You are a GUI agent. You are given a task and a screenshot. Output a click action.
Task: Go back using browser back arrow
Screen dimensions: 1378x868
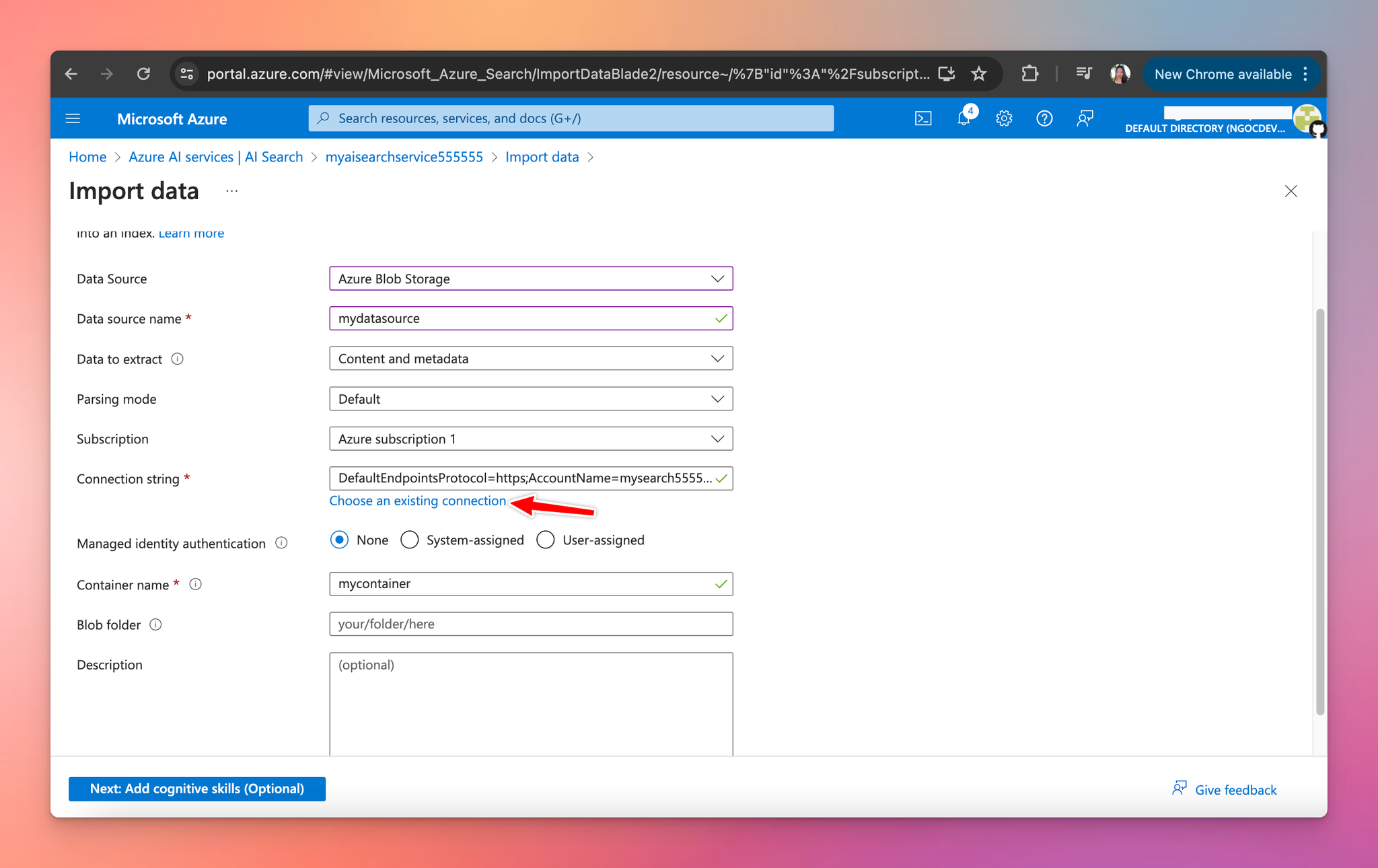click(71, 74)
